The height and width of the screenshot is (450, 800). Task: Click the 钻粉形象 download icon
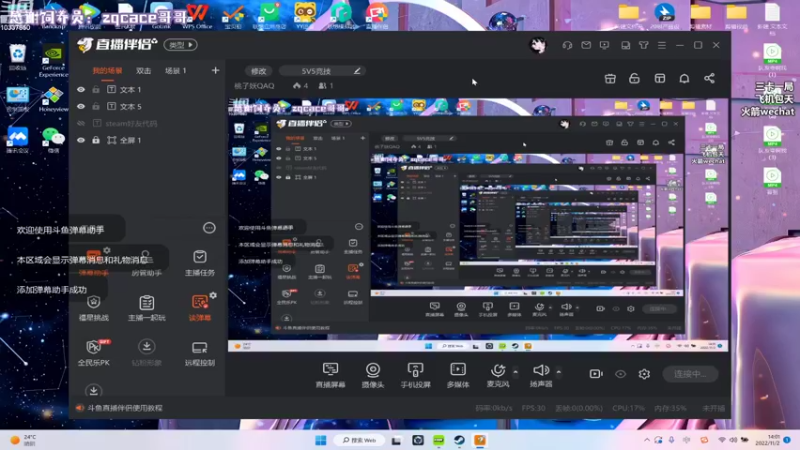click(x=146, y=347)
